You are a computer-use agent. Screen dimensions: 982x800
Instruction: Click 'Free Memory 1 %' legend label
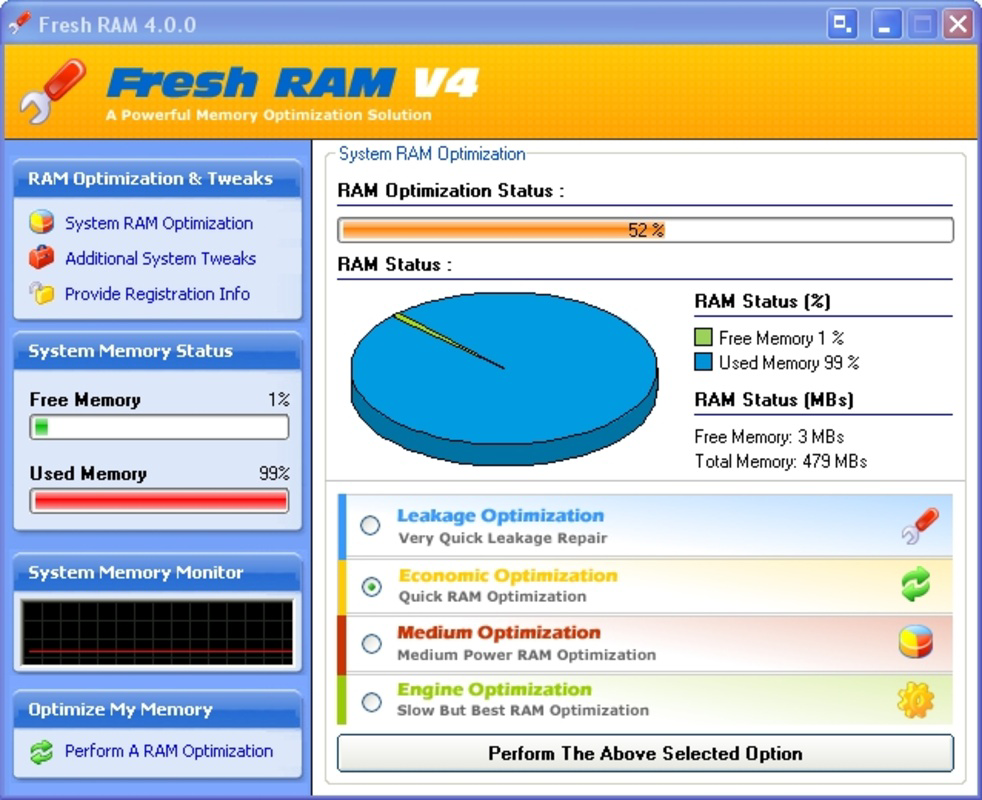(x=782, y=338)
